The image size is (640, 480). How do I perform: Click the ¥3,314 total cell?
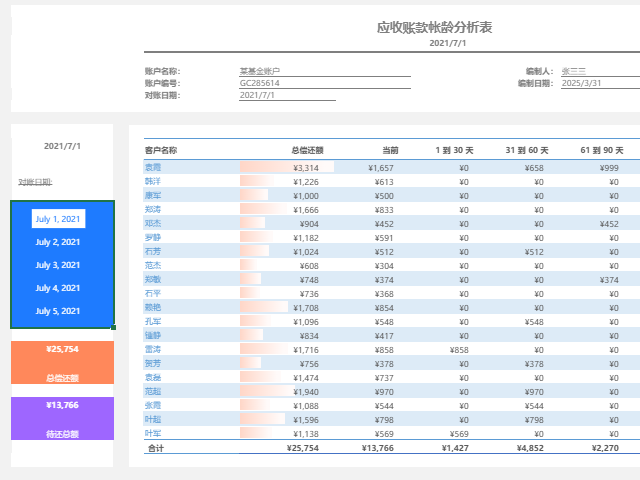coord(306,168)
